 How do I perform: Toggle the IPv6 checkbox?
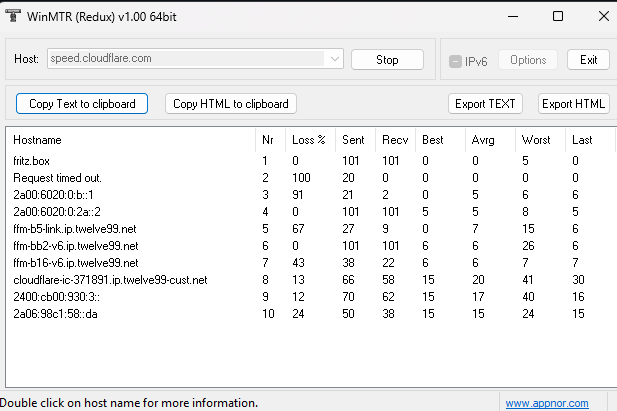pyautogui.click(x=455, y=61)
